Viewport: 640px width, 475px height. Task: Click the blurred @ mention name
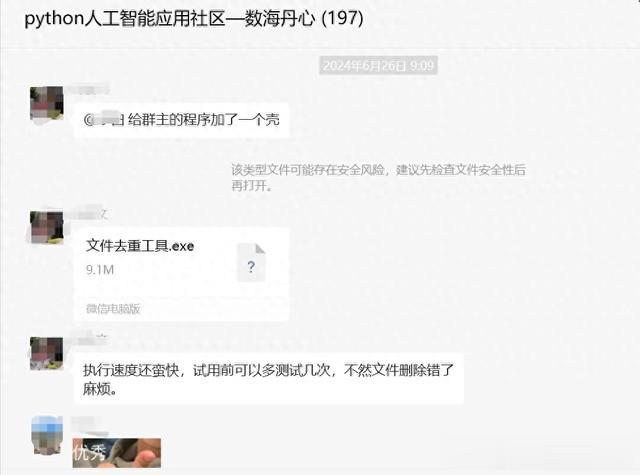pyautogui.click(x=104, y=120)
